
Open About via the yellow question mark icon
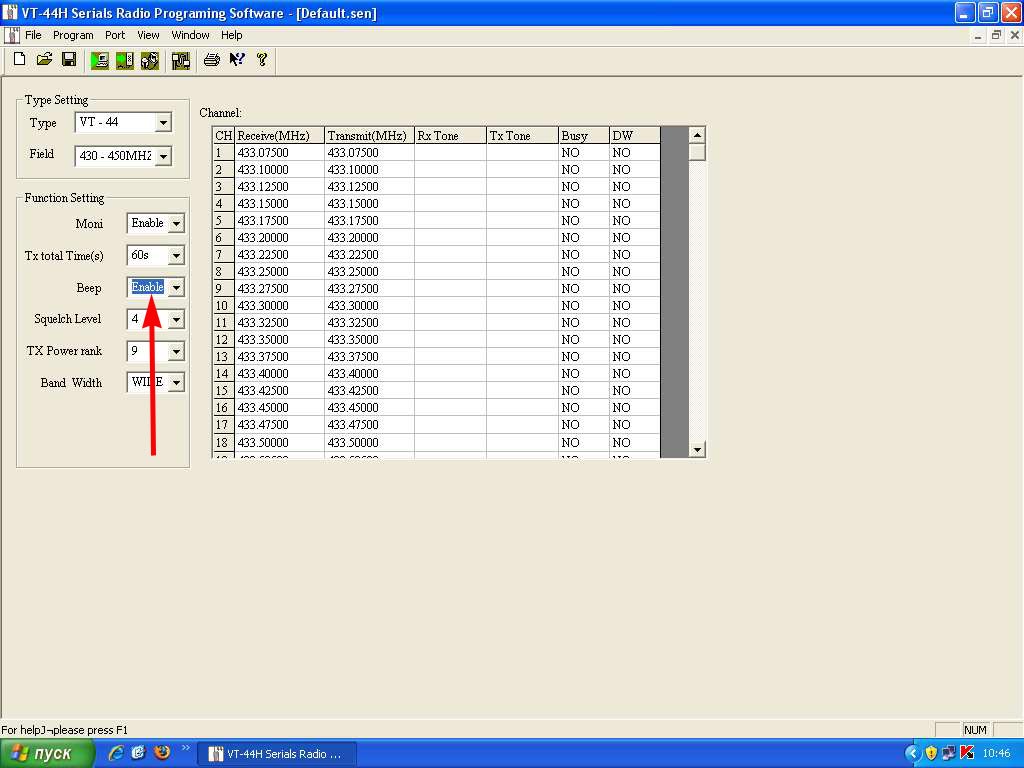[x=262, y=60]
